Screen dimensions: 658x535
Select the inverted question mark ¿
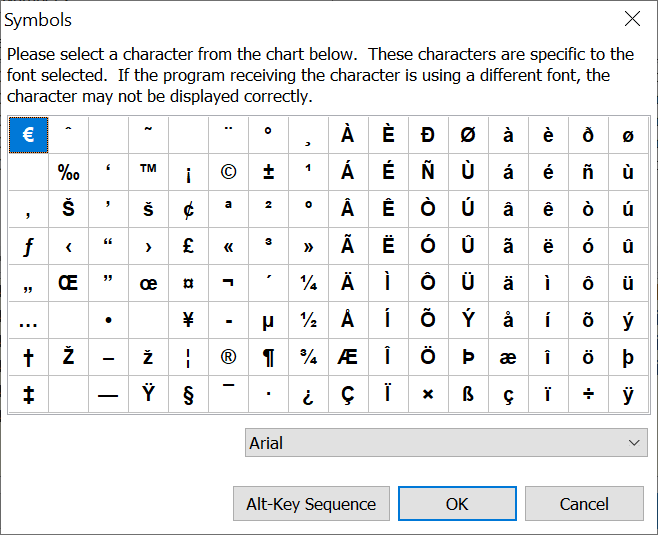click(308, 394)
